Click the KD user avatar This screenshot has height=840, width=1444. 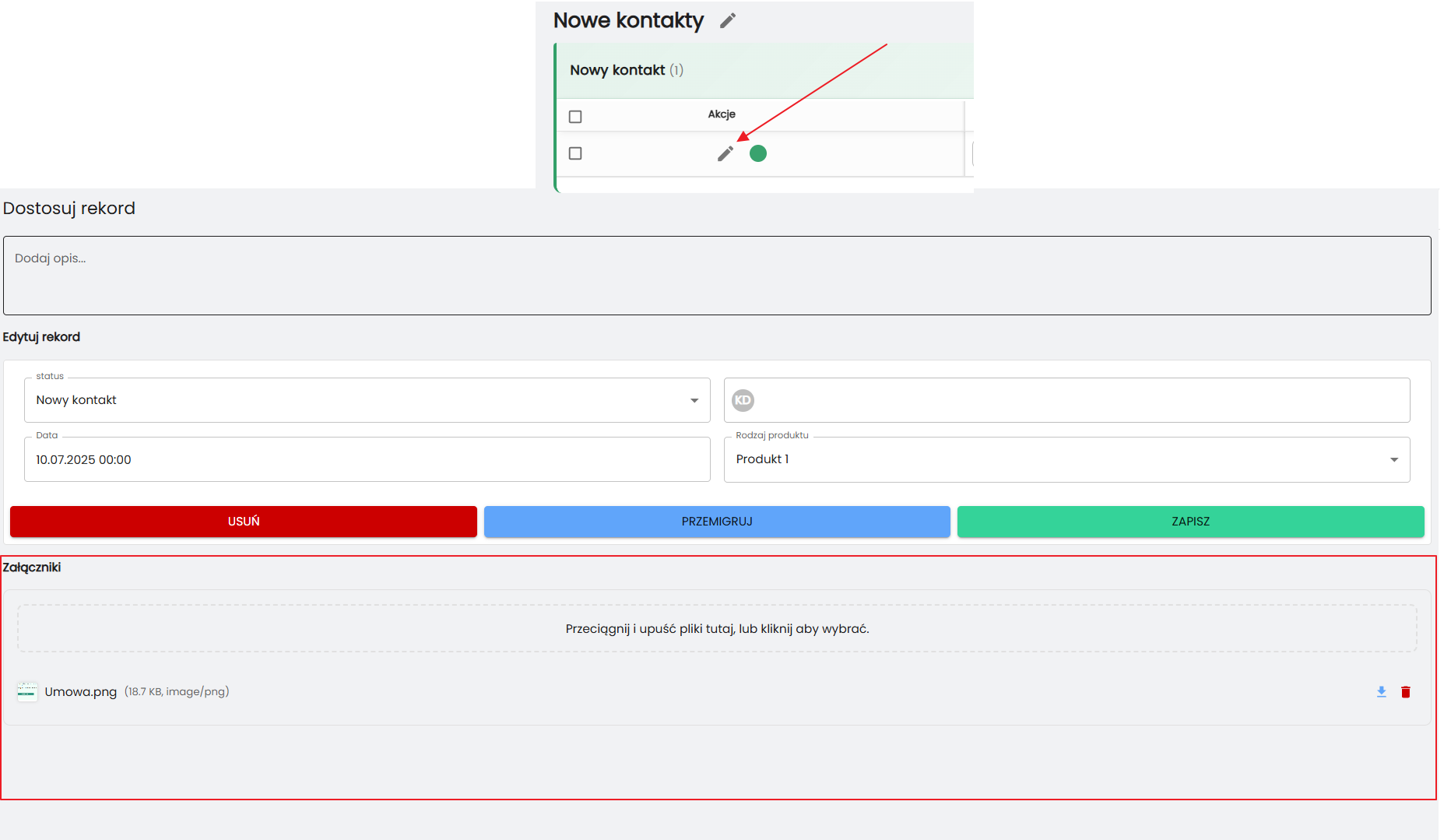pos(743,400)
